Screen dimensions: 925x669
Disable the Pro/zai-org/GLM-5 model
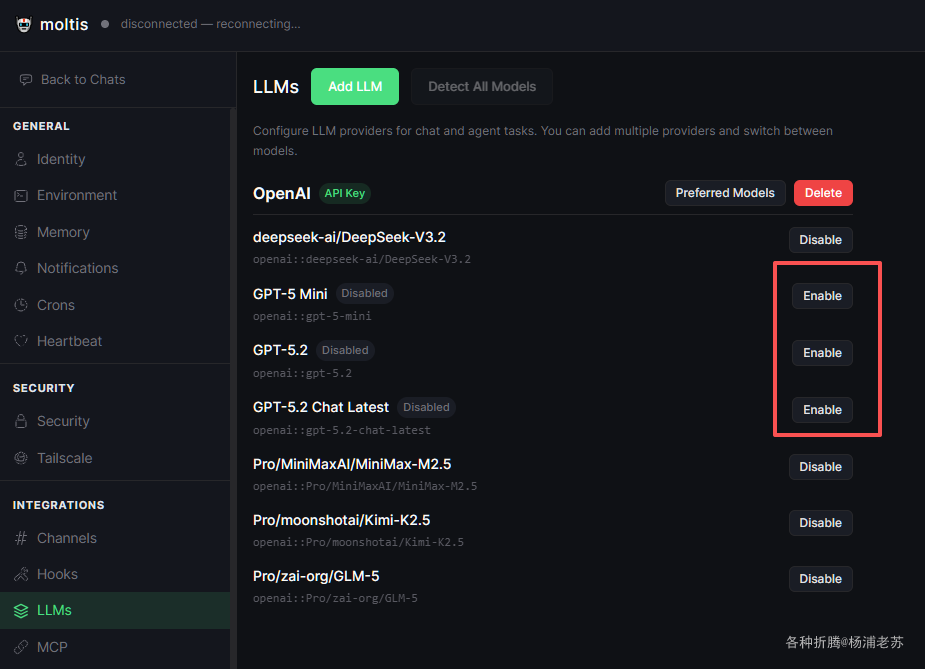click(x=821, y=579)
